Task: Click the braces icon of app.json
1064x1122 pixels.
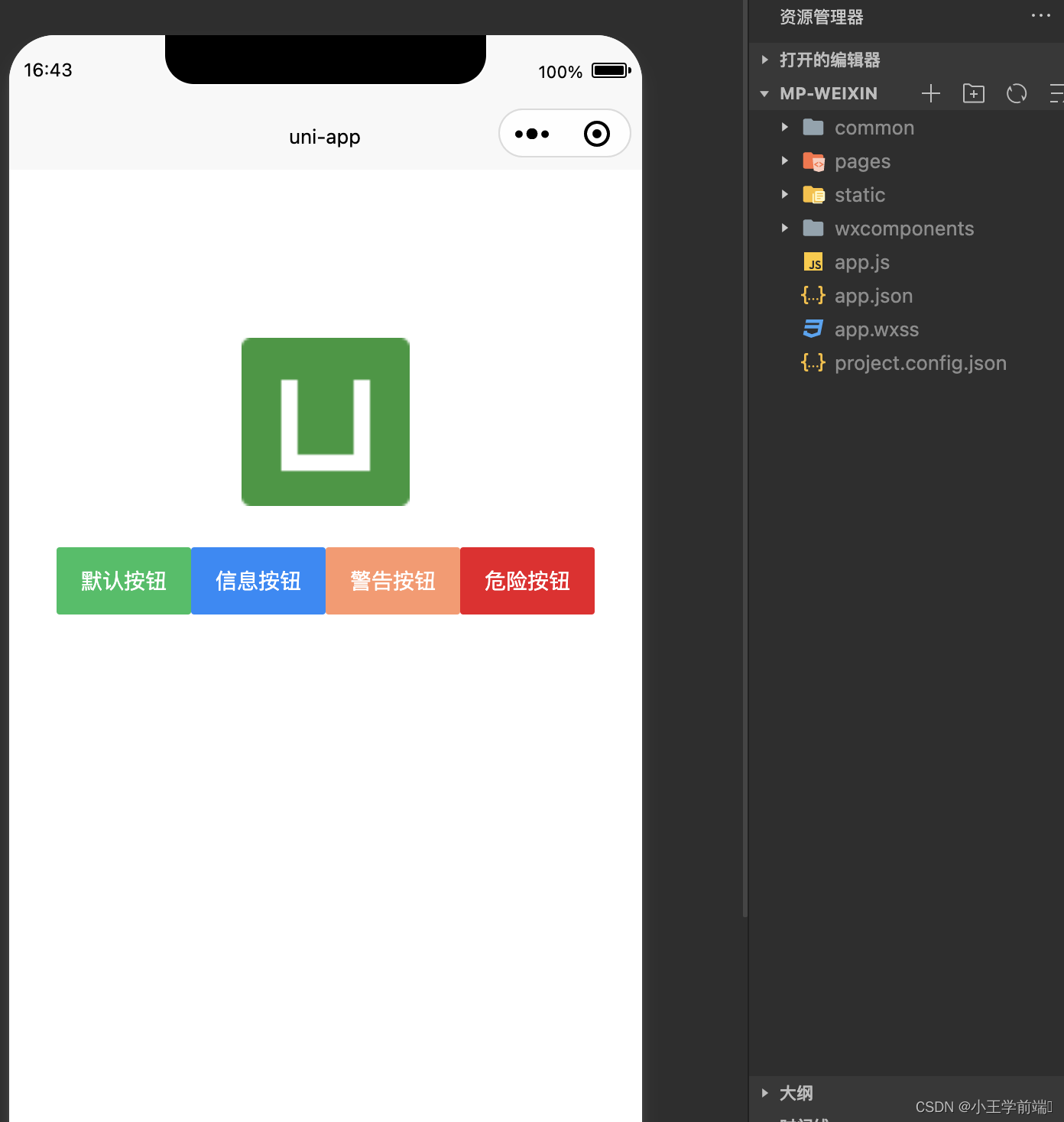Action: 813,295
